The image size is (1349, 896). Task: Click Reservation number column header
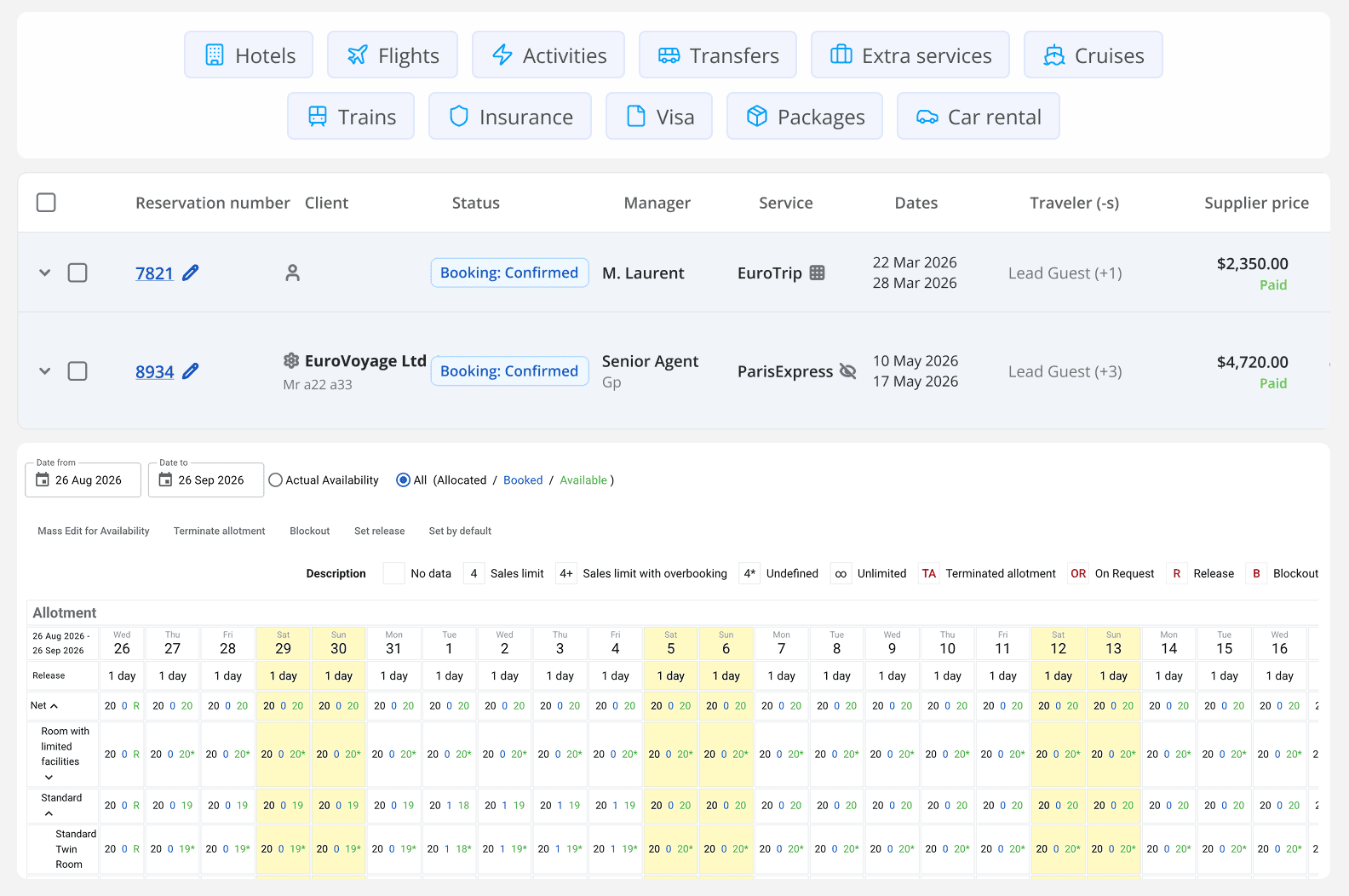coord(213,203)
